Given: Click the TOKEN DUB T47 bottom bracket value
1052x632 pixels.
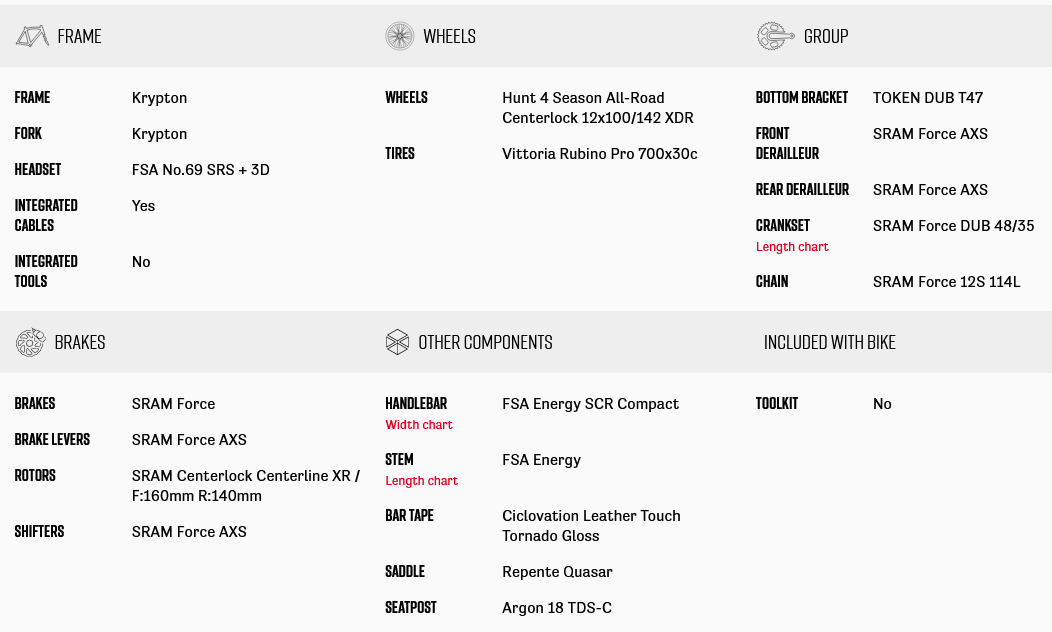Looking at the screenshot, I should pos(927,98).
